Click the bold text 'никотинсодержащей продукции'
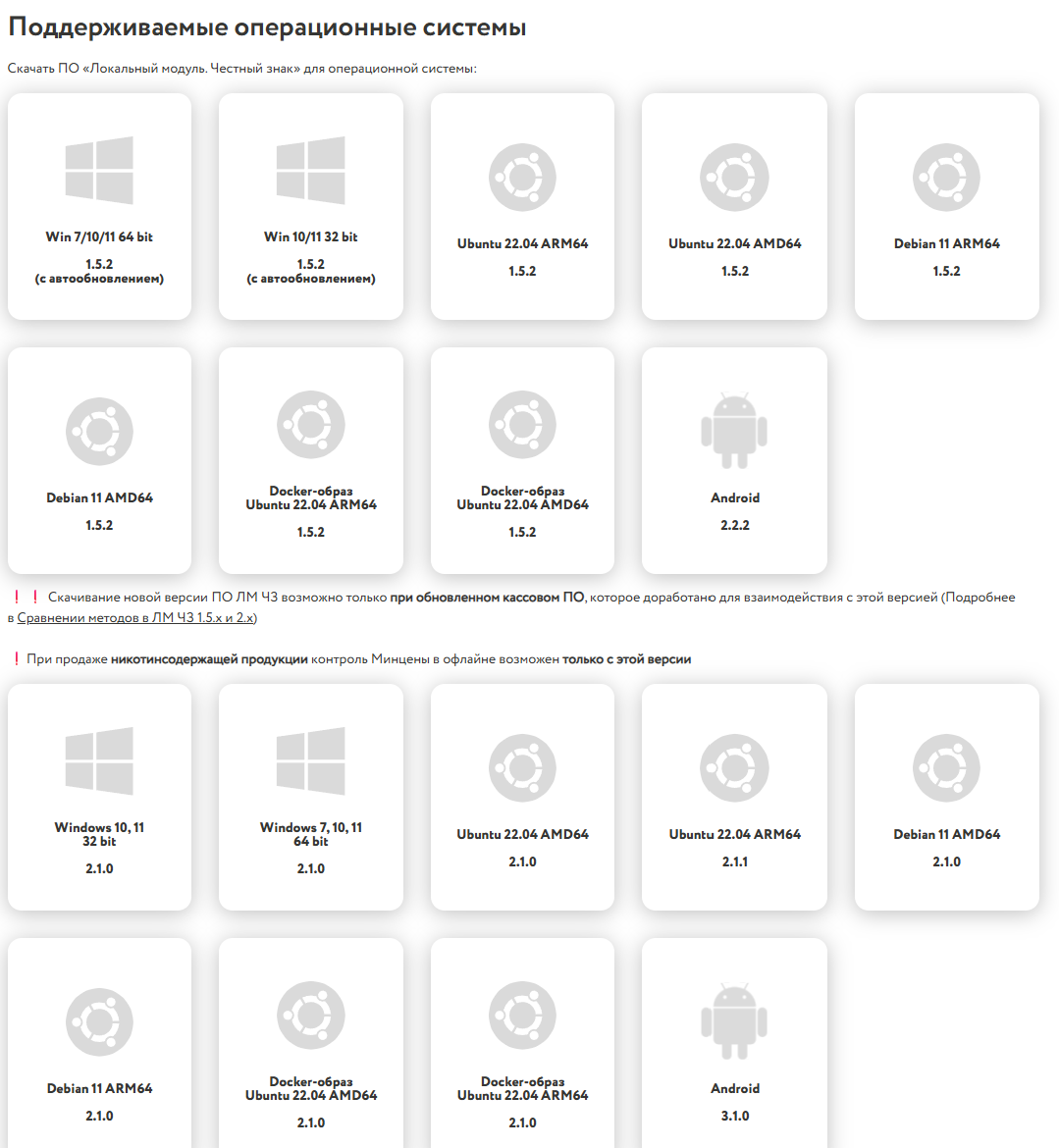 [x=209, y=659]
